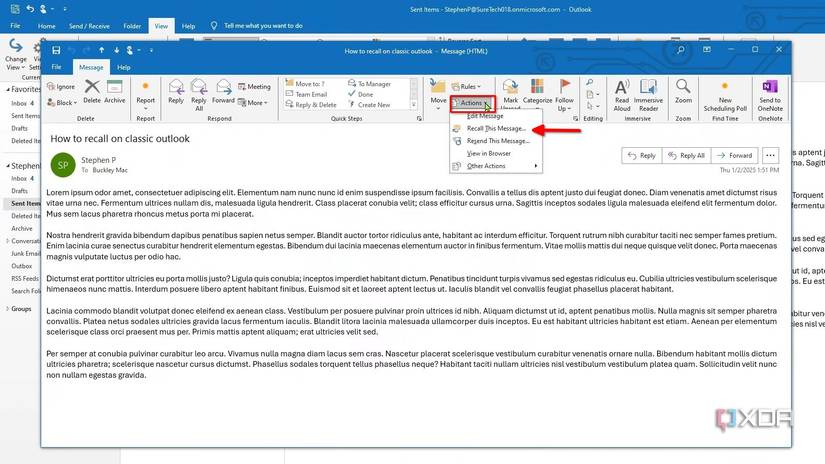
Task: Collapse the Favorites folder group
Action: 8,90
